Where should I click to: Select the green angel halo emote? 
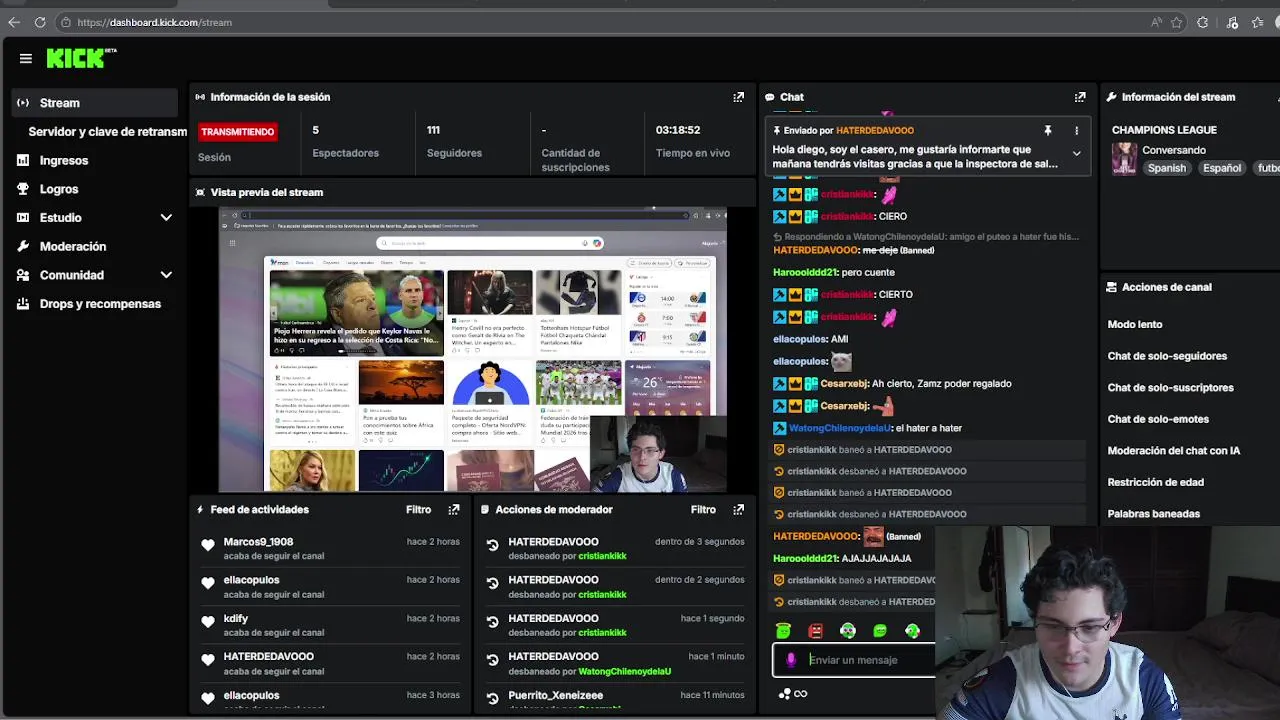pos(783,631)
